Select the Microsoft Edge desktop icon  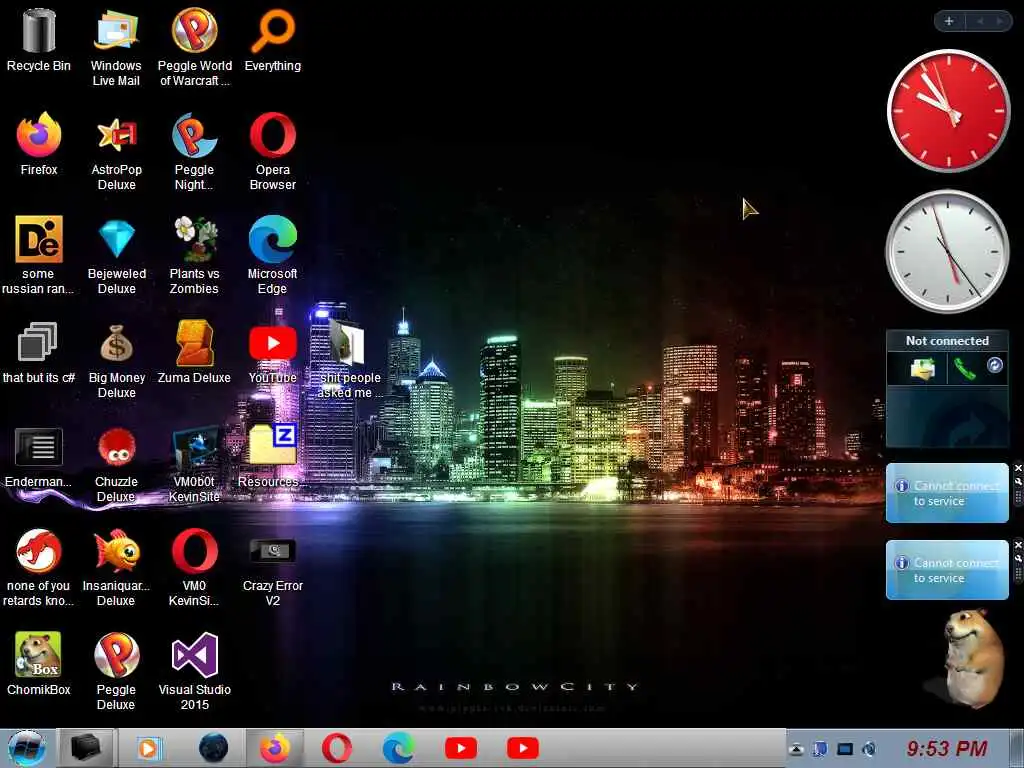(x=273, y=256)
